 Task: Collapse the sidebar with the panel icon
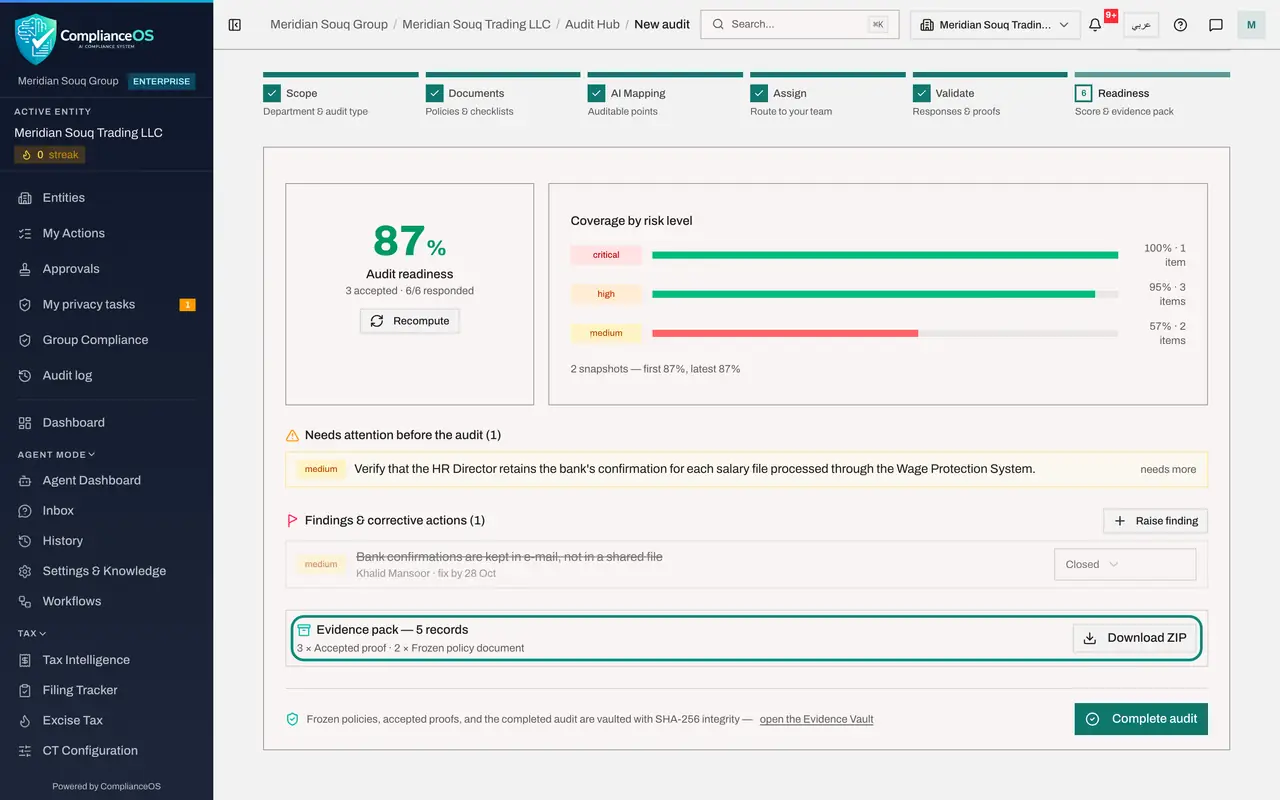(235, 24)
